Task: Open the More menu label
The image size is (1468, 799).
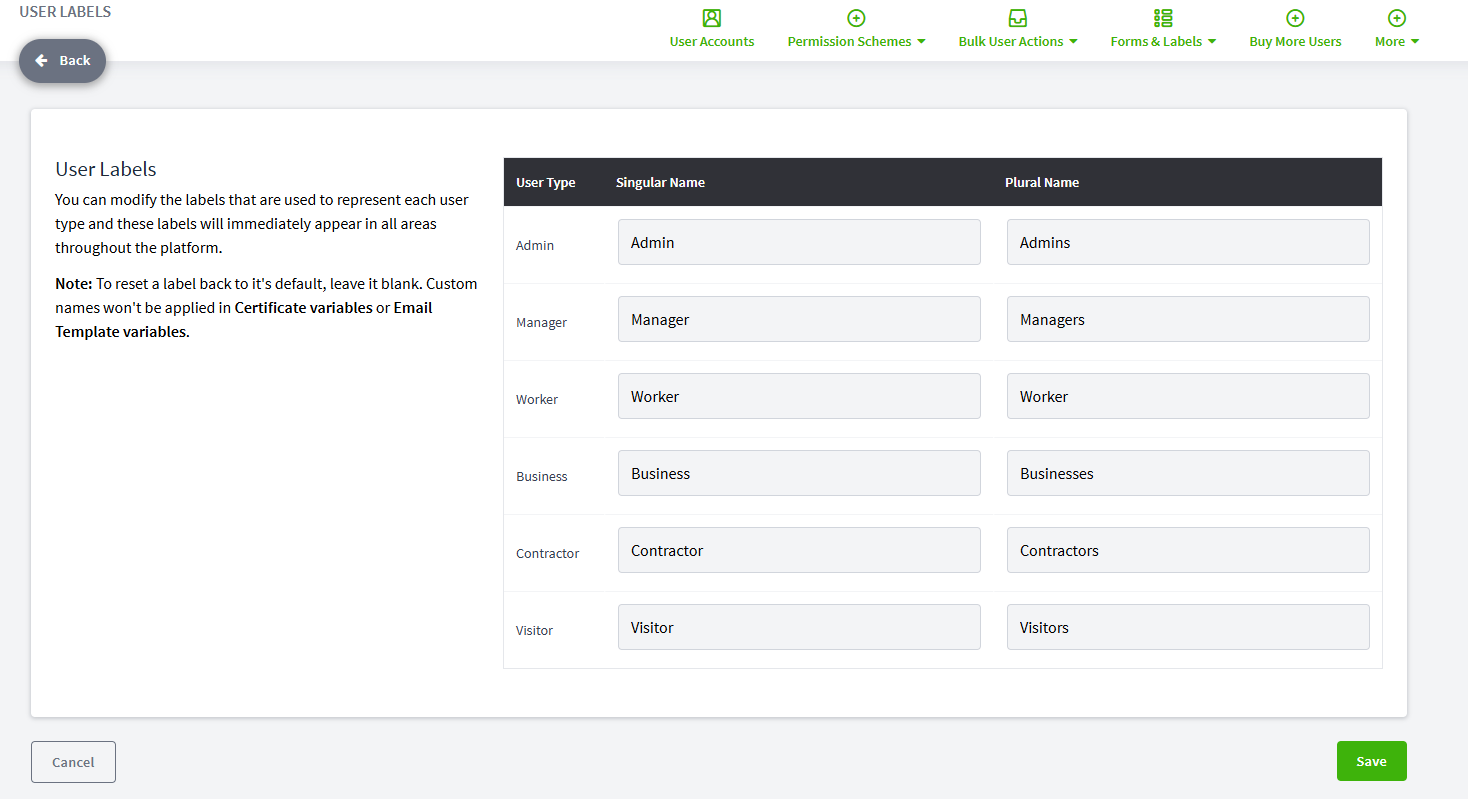Action: click(x=1390, y=42)
